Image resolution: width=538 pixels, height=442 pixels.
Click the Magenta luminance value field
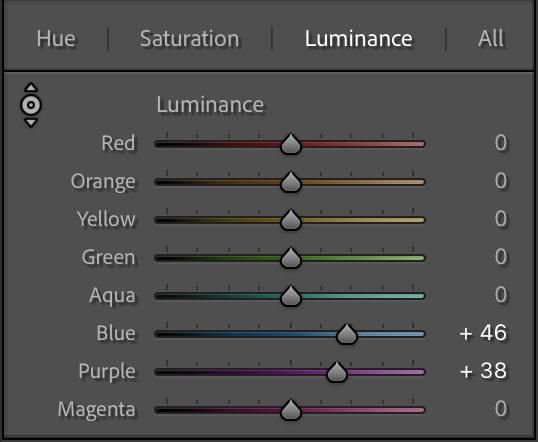[x=501, y=409]
